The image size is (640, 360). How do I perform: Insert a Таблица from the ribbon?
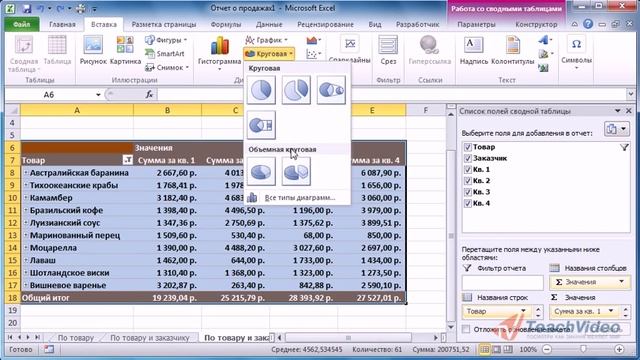point(57,51)
